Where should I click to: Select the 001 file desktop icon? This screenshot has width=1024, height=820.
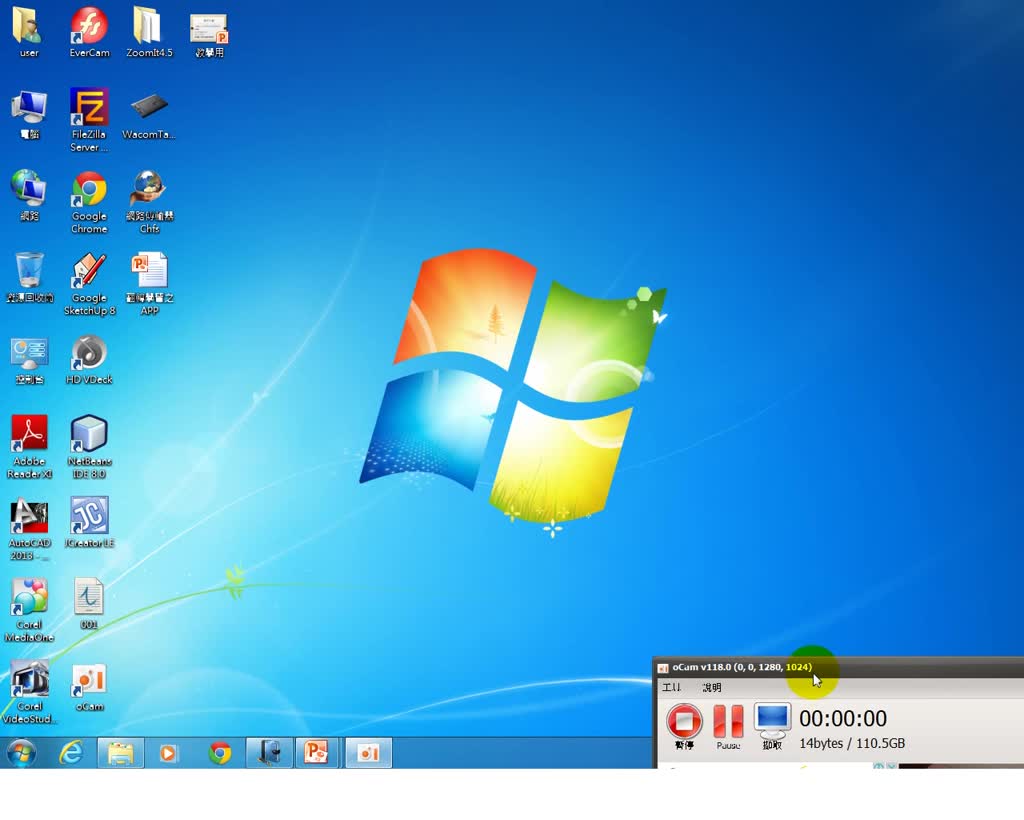click(x=89, y=604)
